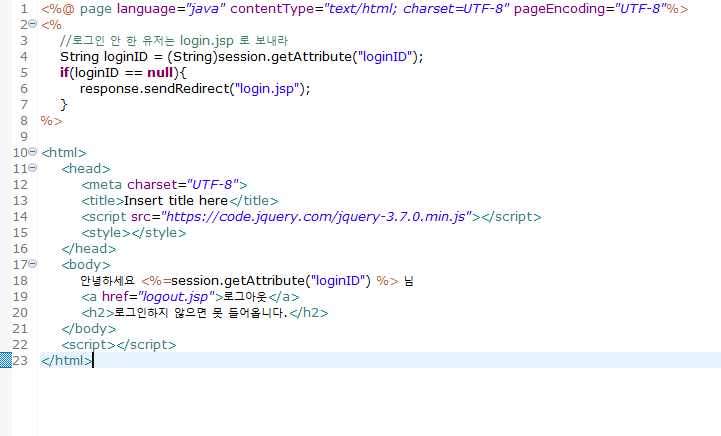Click the meta charset tag
This screenshot has height=436, width=721.
click(164, 185)
